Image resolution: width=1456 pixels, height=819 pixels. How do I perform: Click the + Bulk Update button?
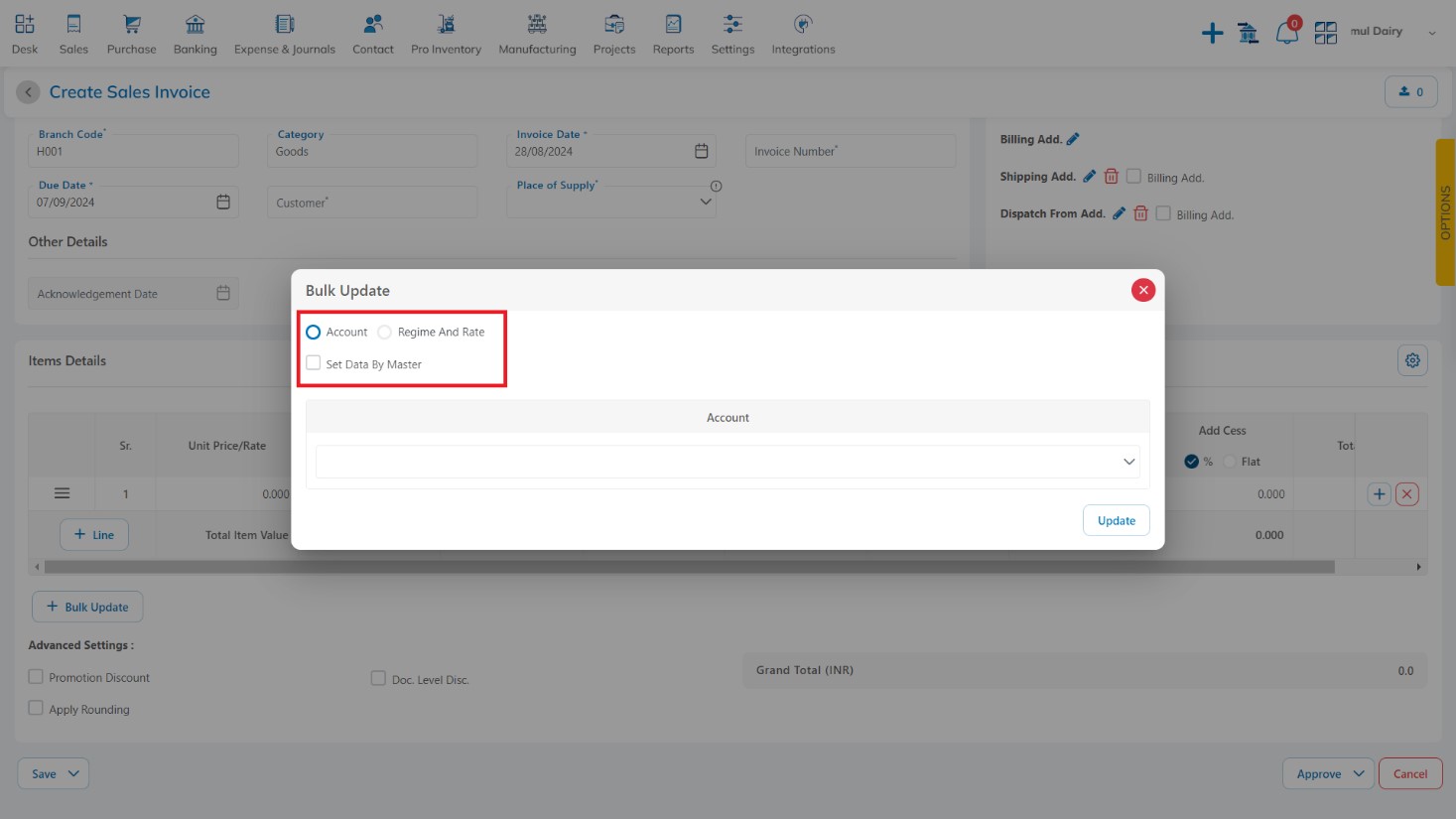click(x=87, y=607)
